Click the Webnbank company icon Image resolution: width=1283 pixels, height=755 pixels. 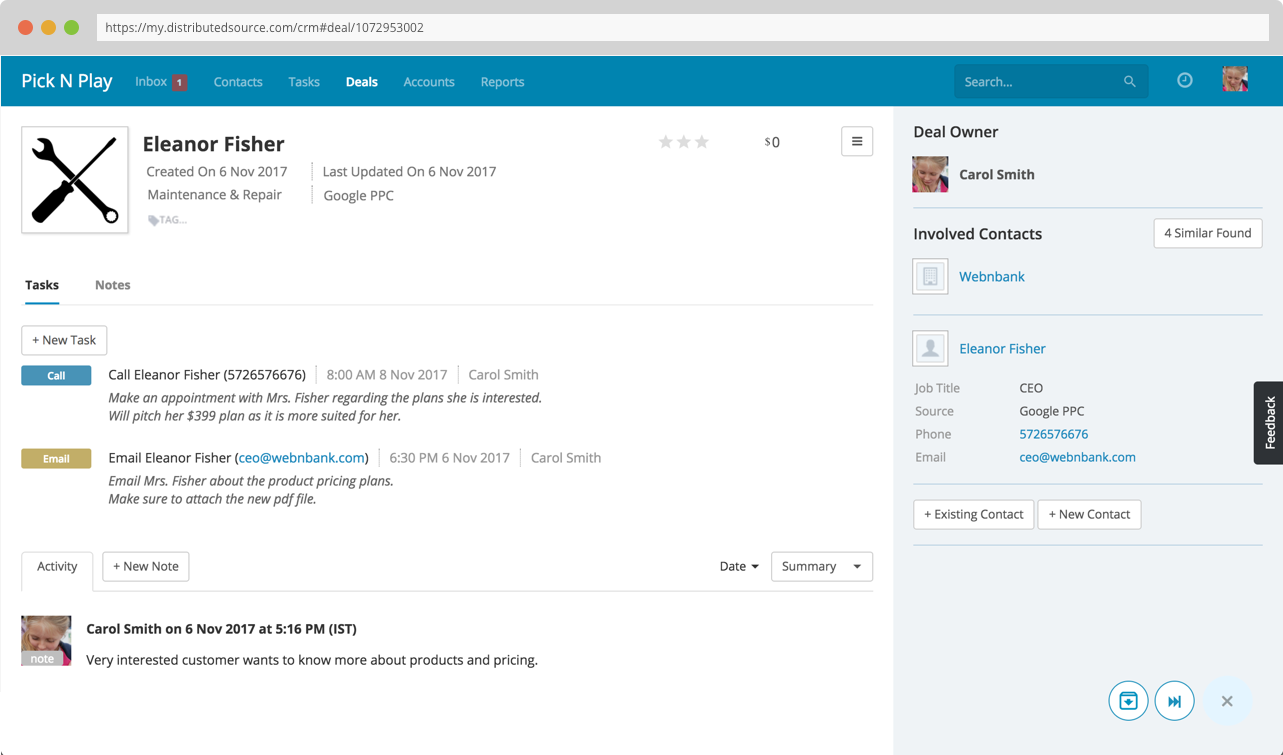(x=930, y=277)
